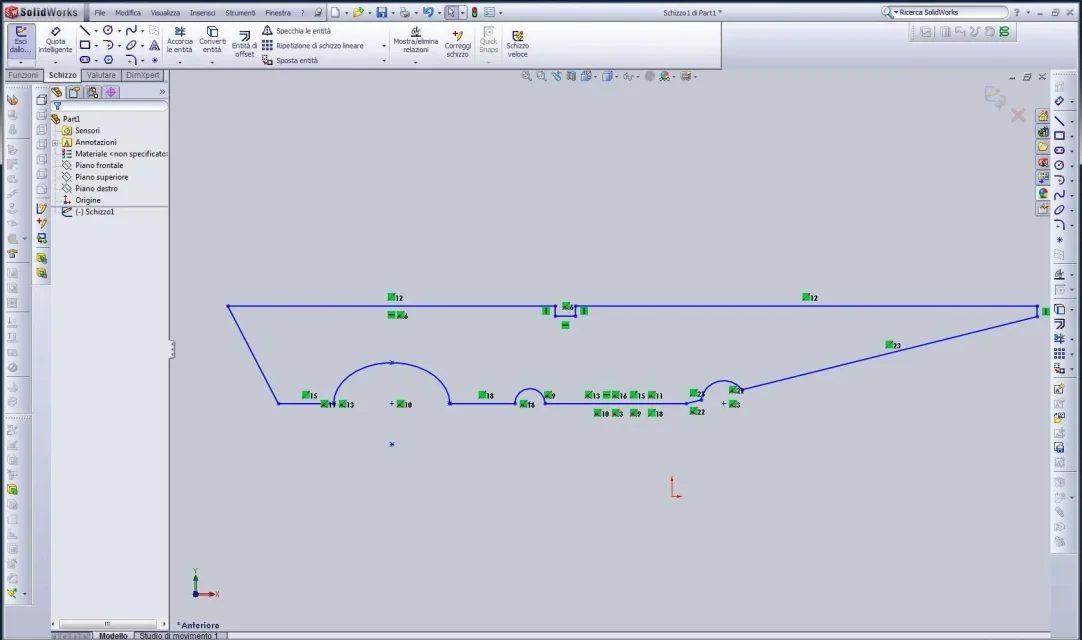
Task: Select the Rectangle sketch tool in ribbon
Action: 85,45
